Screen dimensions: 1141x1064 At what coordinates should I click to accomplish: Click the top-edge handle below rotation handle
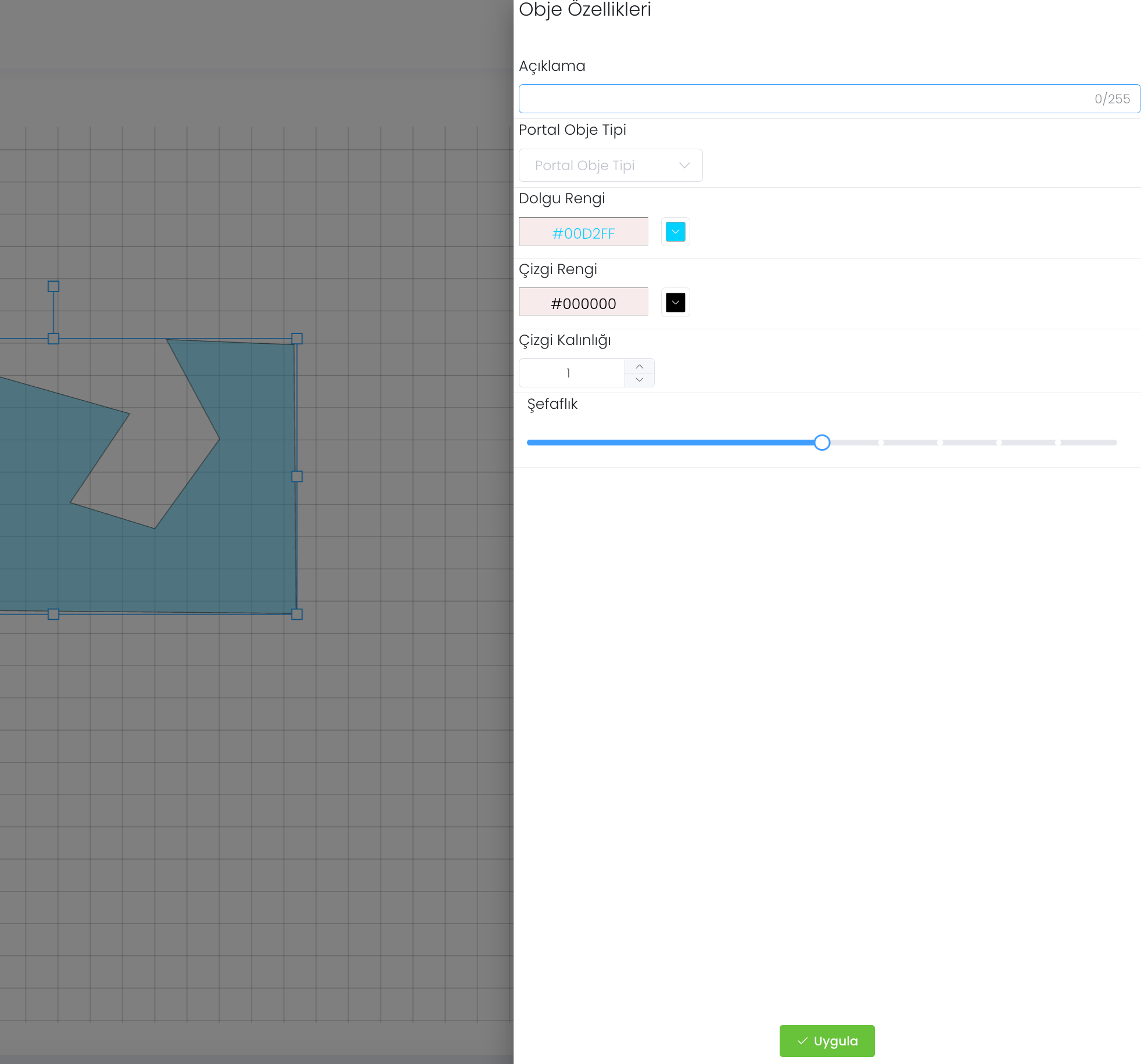[53, 339]
